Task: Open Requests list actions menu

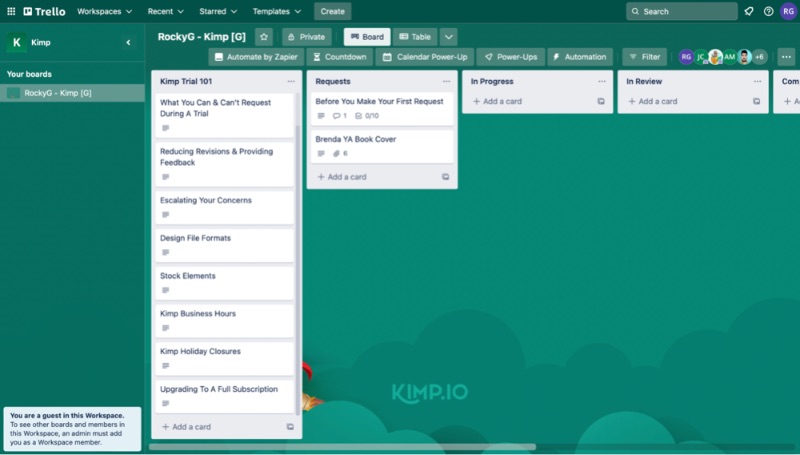Action: pyautogui.click(x=446, y=81)
